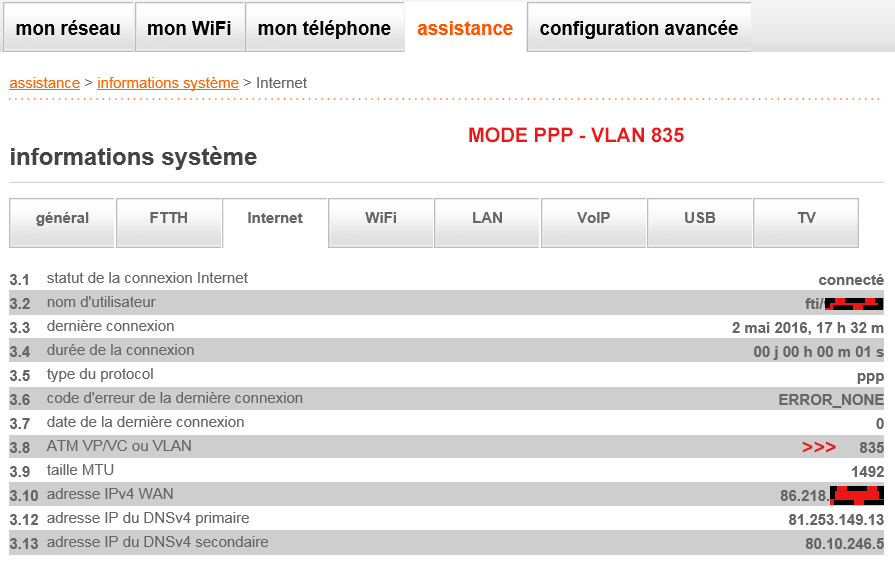Open the FTTH sub-tab

(x=168, y=218)
